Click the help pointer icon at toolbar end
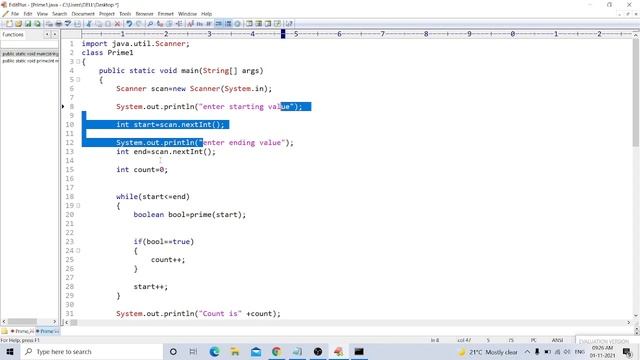Screen dimensions: 640x360 point(289,24)
